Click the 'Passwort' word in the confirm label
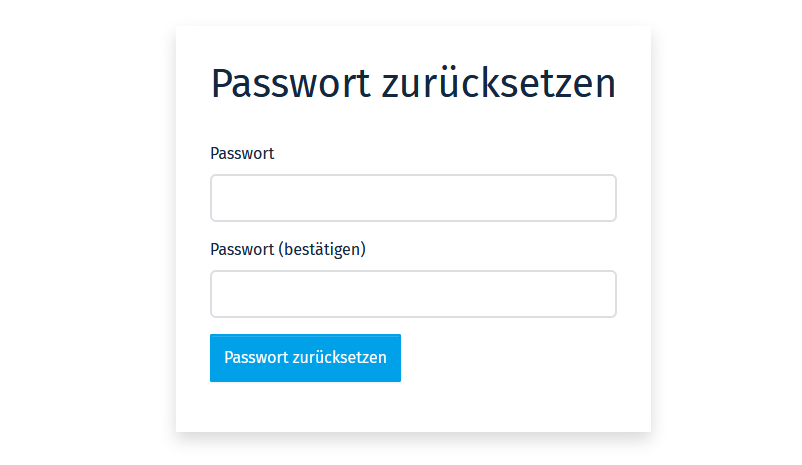The height and width of the screenshot is (465, 802). (x=242, y=250)
